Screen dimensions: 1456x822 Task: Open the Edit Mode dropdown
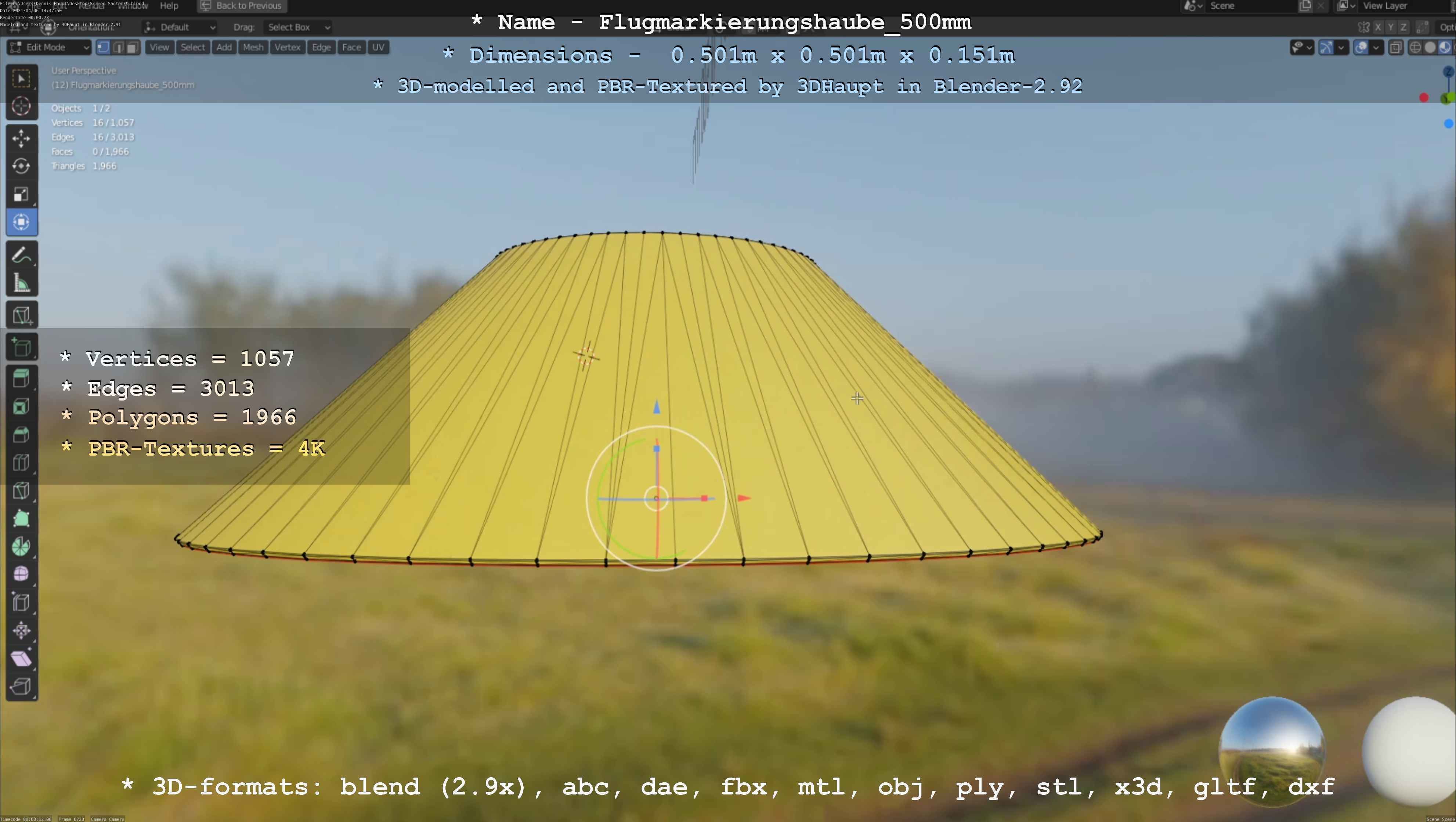click(x=49, y=47)
